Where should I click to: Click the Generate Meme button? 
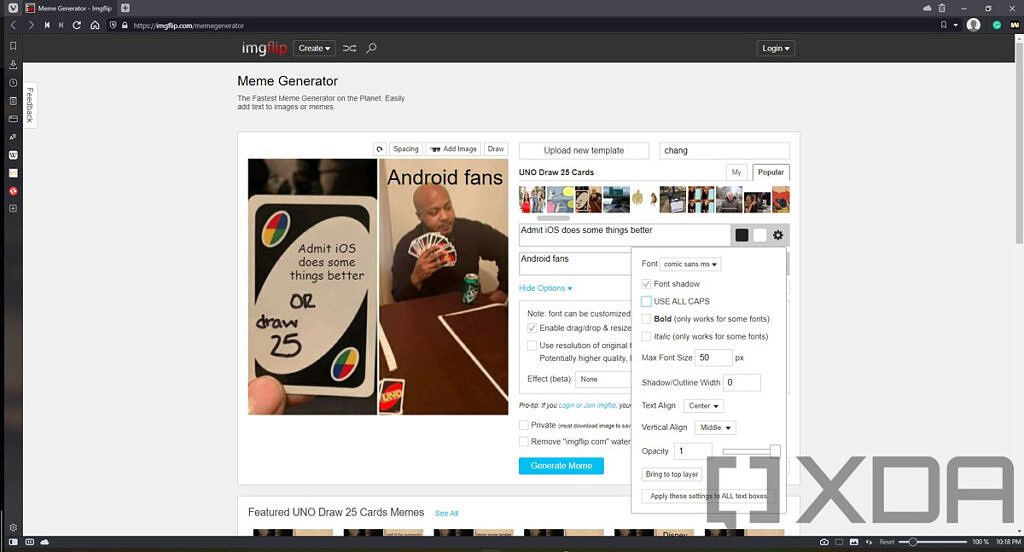[x=561, y=465]
